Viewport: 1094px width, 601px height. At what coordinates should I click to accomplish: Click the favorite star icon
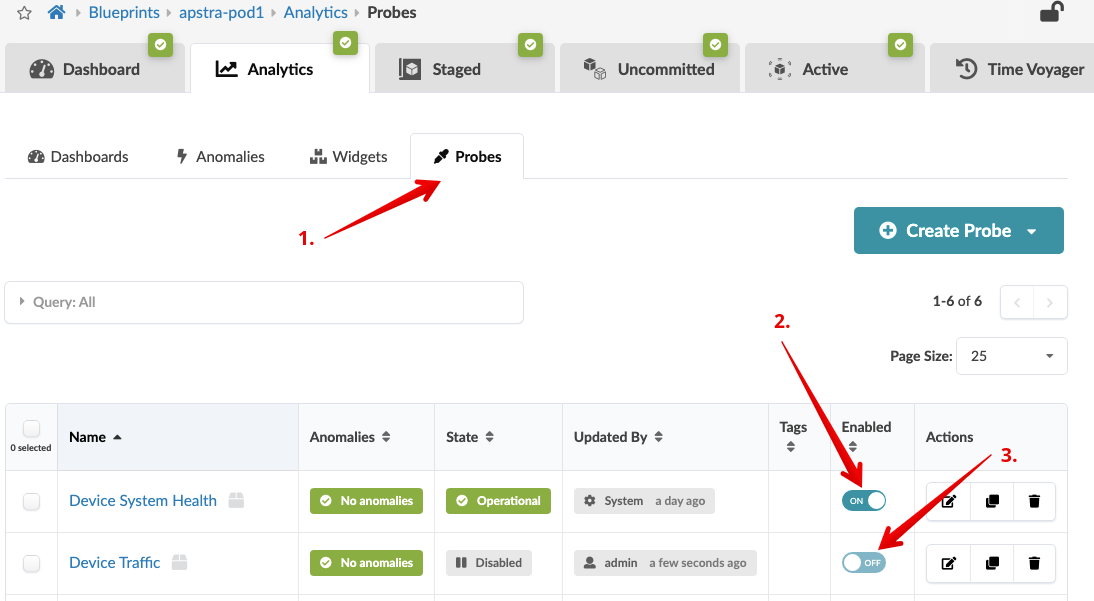pyautogui.click(x=24, y=13)
